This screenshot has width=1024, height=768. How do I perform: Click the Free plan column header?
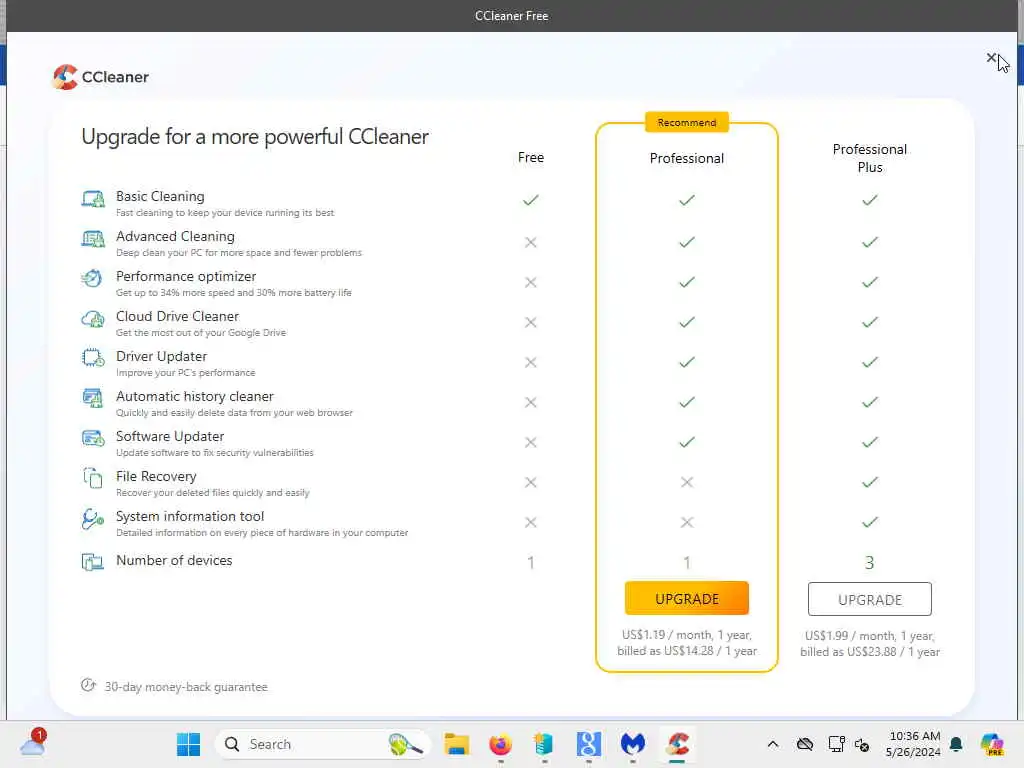(x=530, y=157)
